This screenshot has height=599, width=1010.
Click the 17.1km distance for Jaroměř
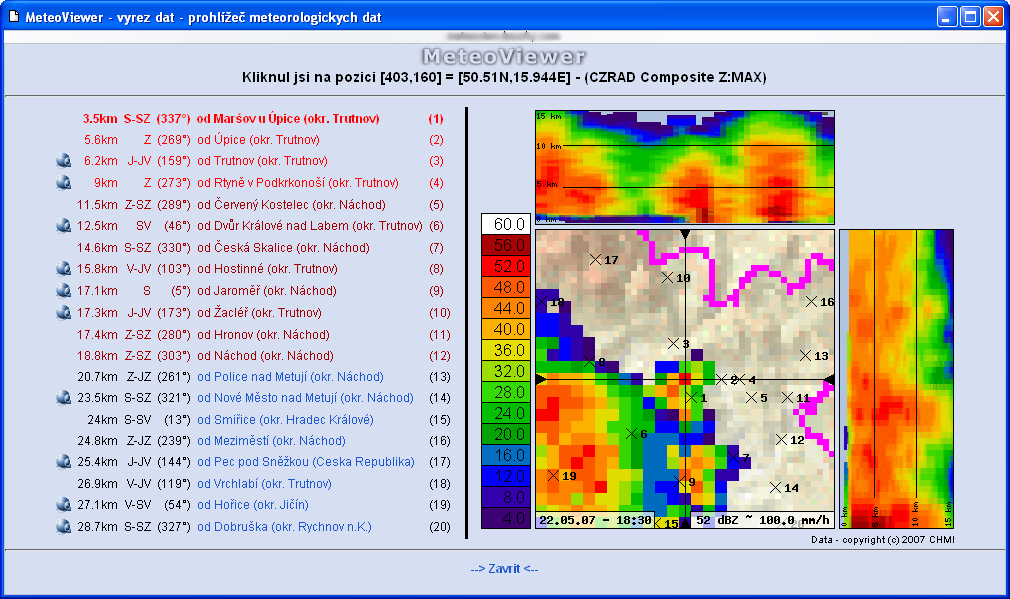tap(97, 291)
